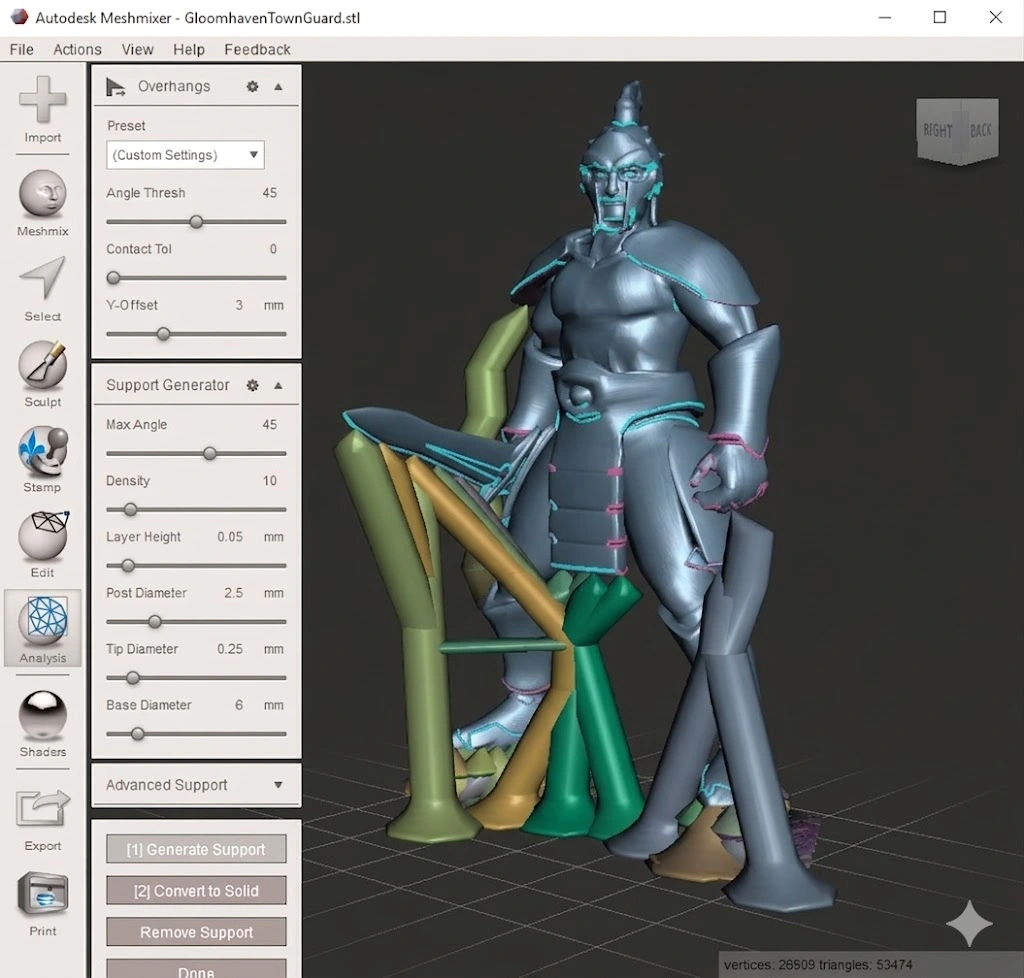1024x978 pixels.
Task: Click the Layer Height value 0.05
Action: coord(230,537)
